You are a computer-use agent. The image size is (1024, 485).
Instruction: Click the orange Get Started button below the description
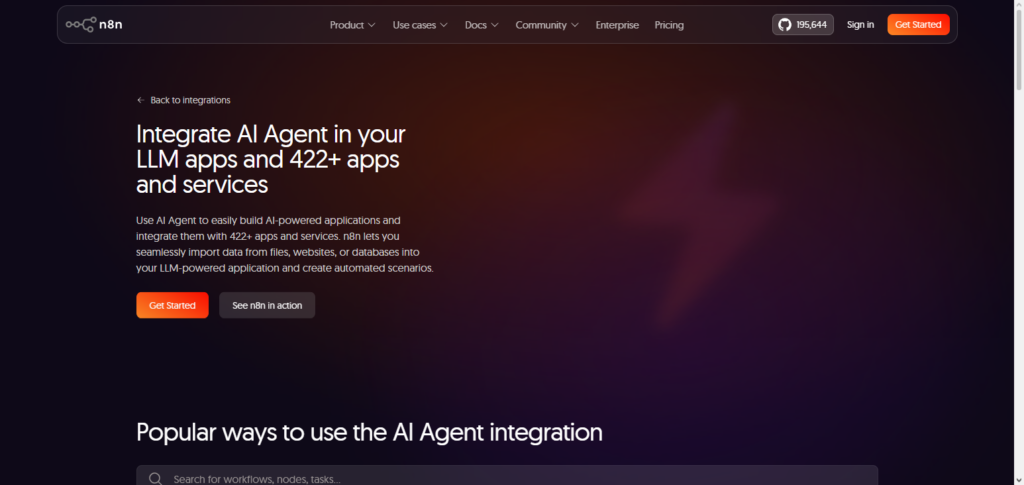click(172, 305)
